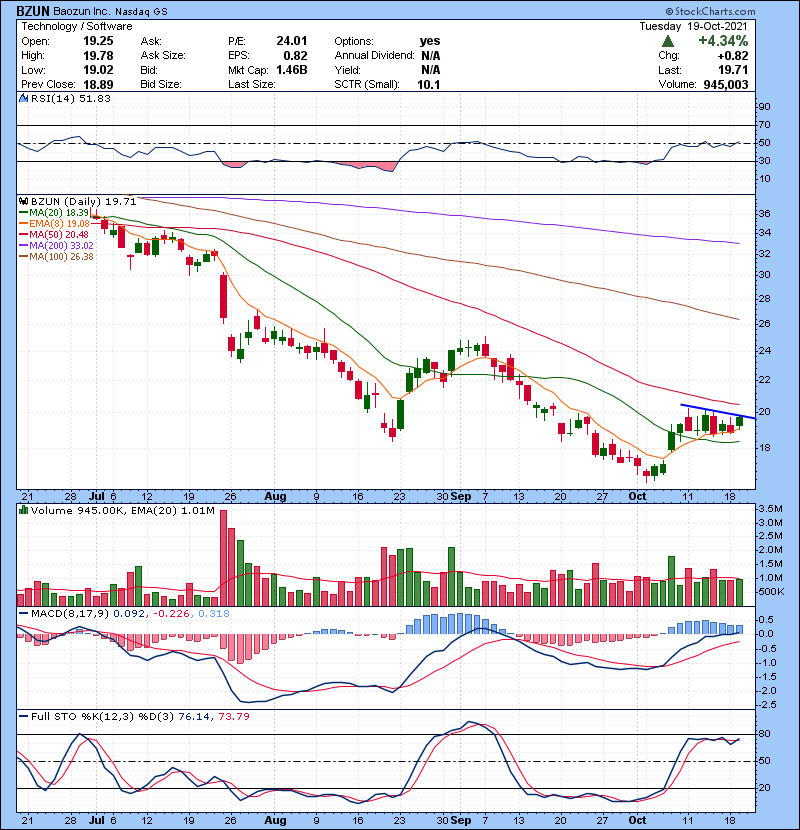Click the Yield: label
Image resolution: width=800 pixels, height=830 pixels.
[347, 70]
